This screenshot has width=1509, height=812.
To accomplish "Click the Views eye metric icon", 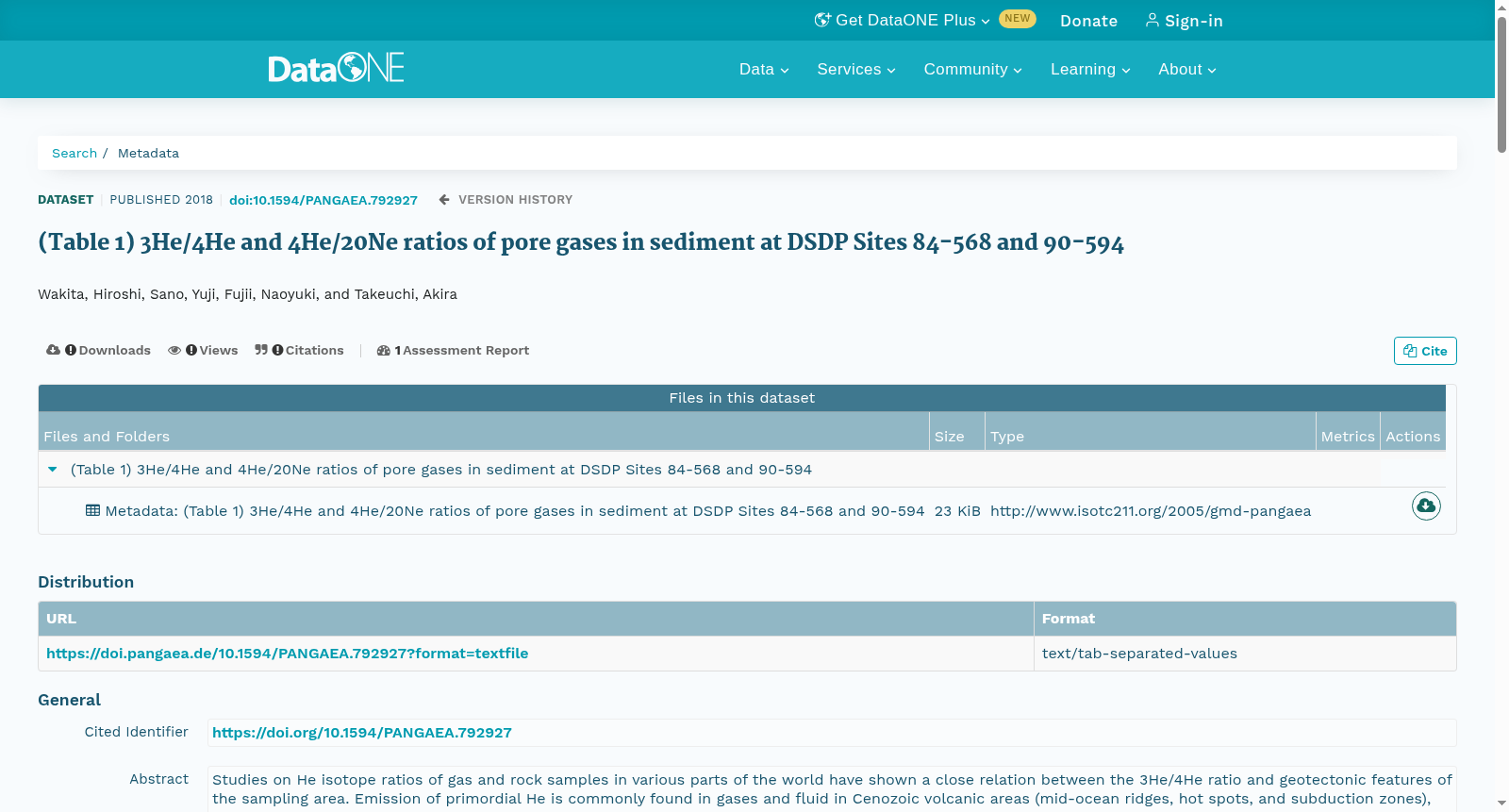I will [x=174, y=350].
